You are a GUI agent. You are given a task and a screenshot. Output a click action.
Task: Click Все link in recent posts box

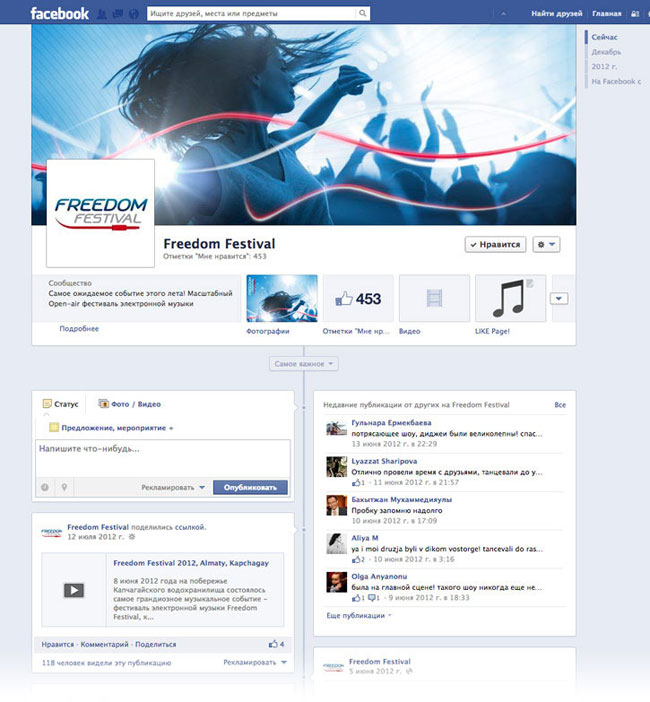click(560, 405)
